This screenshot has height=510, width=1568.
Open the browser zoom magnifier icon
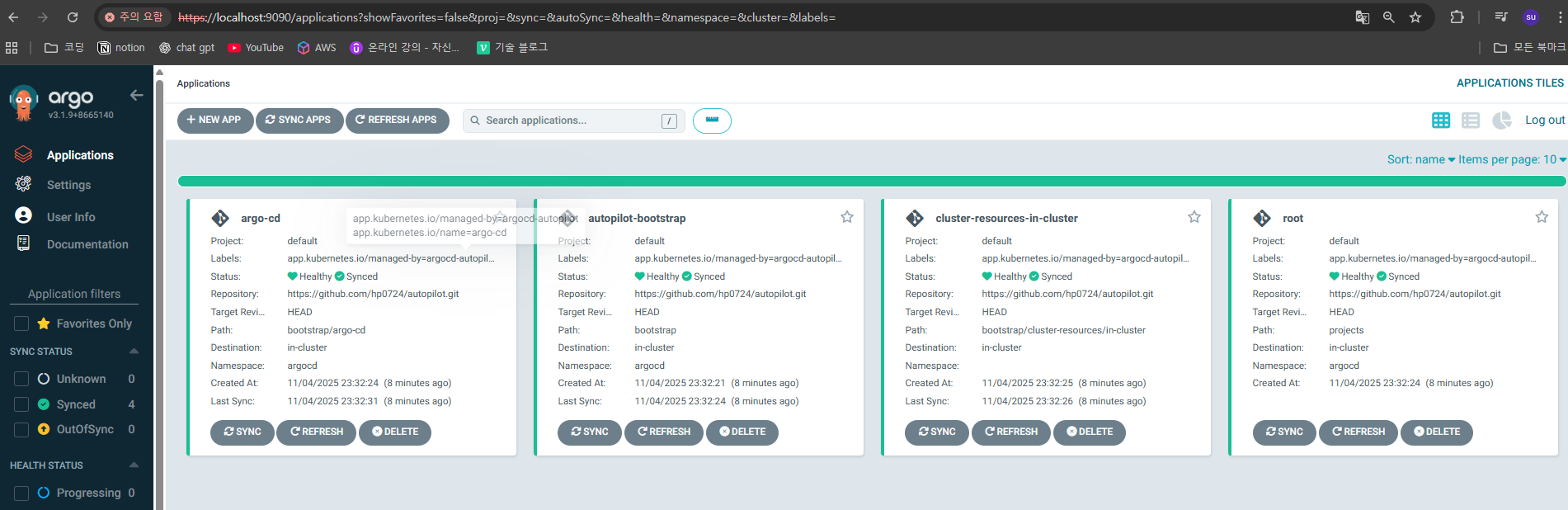click(x=1389, y=17)
